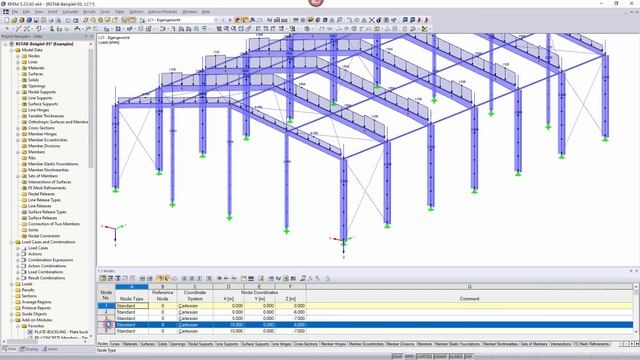Switch to the Members table tab
640x360 pixels.
tap(424, 344)
